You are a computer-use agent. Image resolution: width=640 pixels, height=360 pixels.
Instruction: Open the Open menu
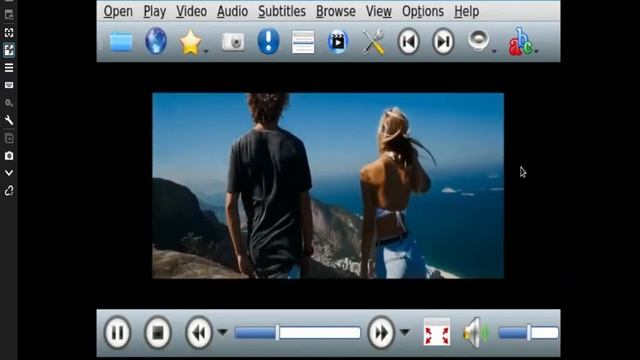118,11
